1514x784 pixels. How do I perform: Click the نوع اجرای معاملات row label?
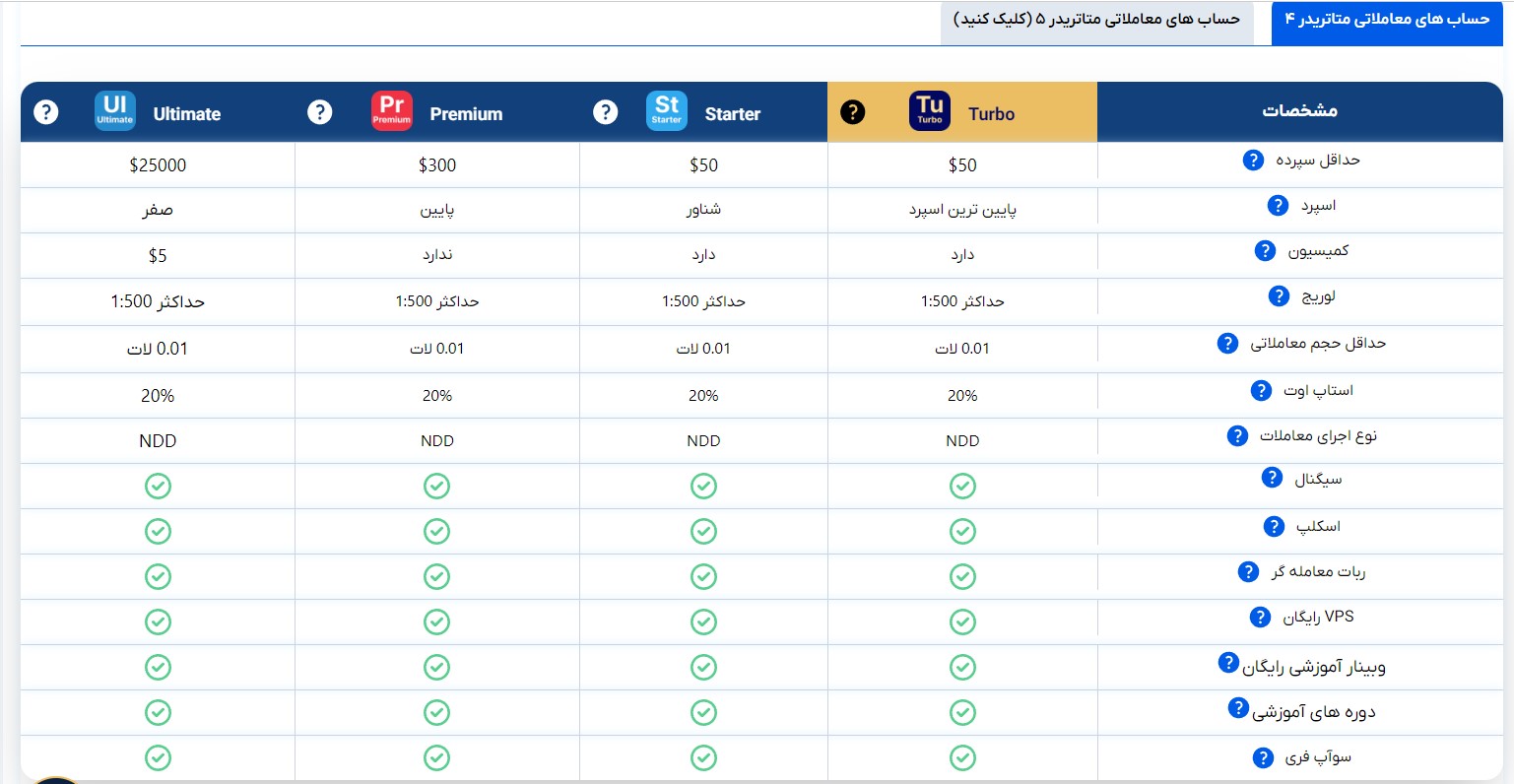[x=1318, y=435]
